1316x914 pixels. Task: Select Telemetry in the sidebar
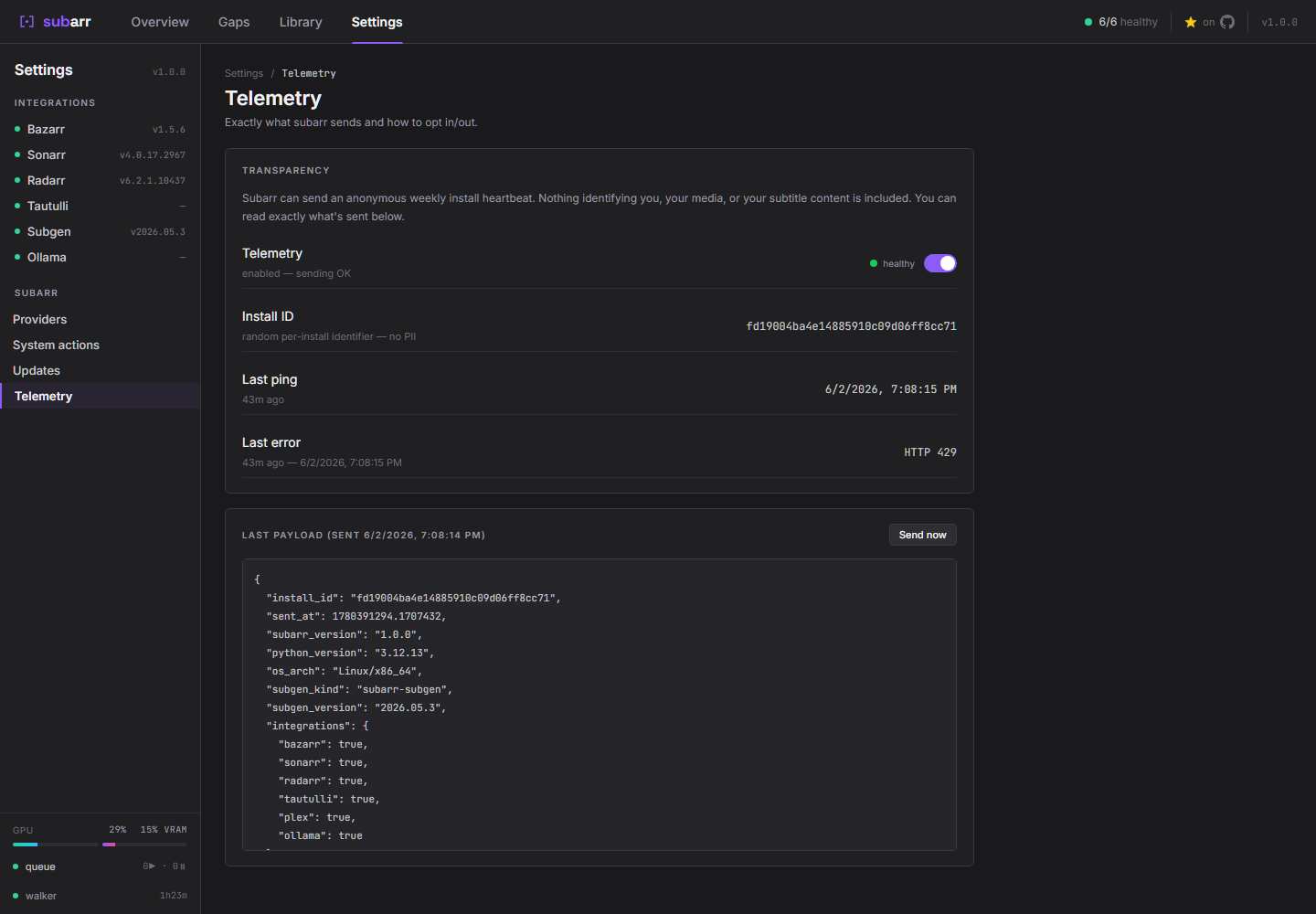[101, 396]
